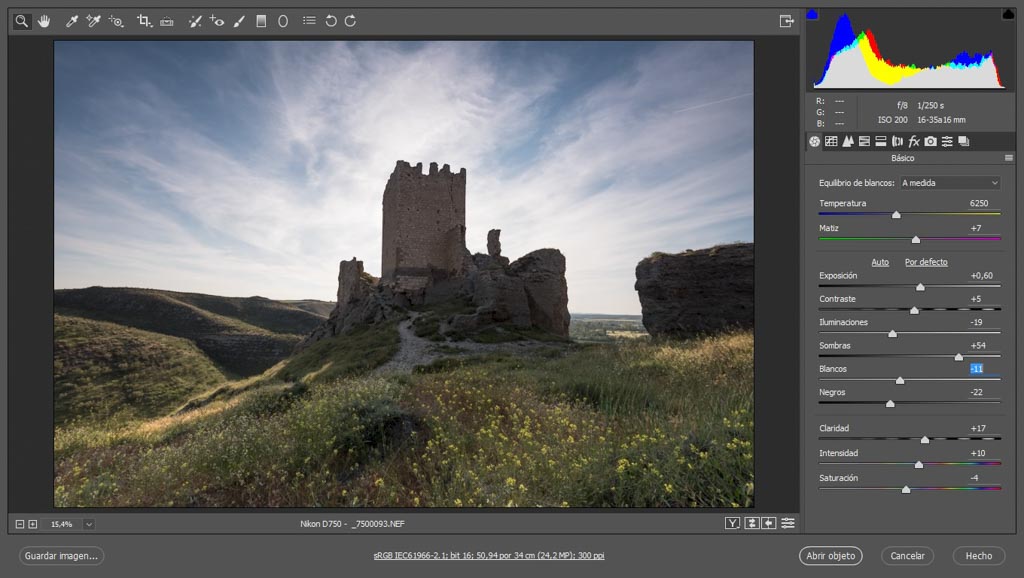The image size is (1024, 578).
Task: Open the zoom level dropdown
Action: [x=89, y=524]
